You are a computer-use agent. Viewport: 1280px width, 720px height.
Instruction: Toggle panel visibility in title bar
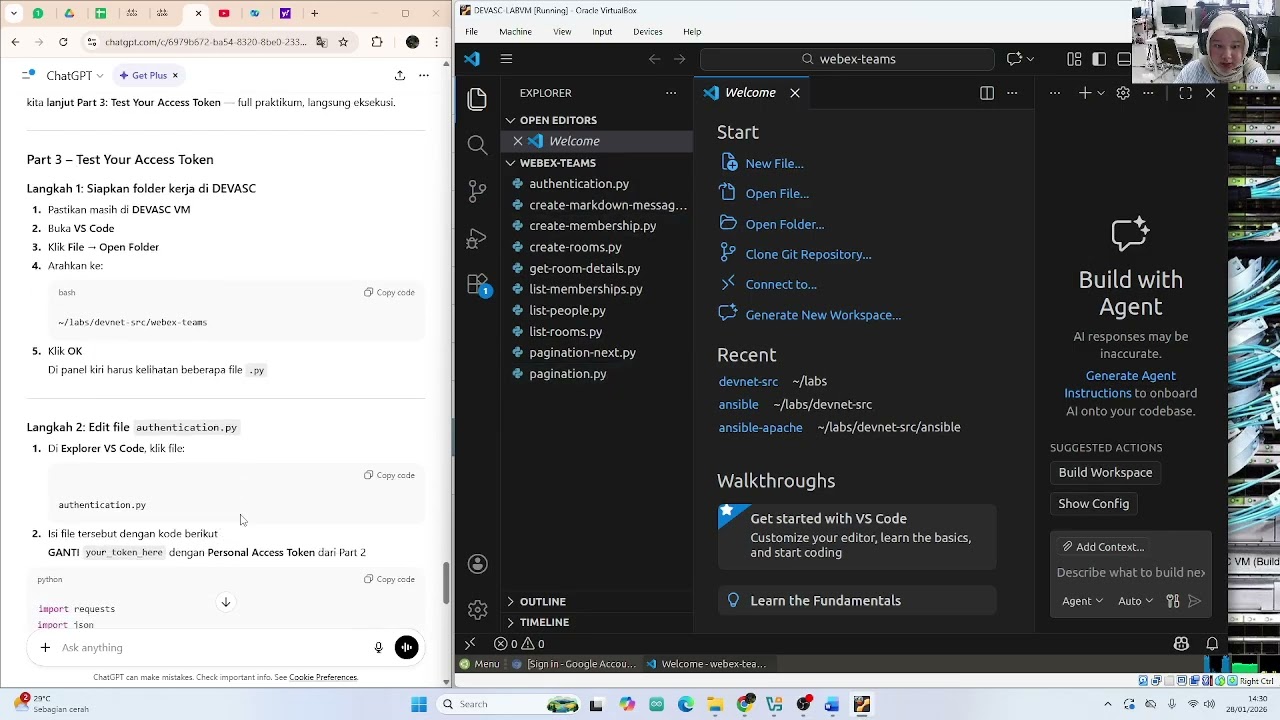pyautogui.click(x=1124, y=59)
